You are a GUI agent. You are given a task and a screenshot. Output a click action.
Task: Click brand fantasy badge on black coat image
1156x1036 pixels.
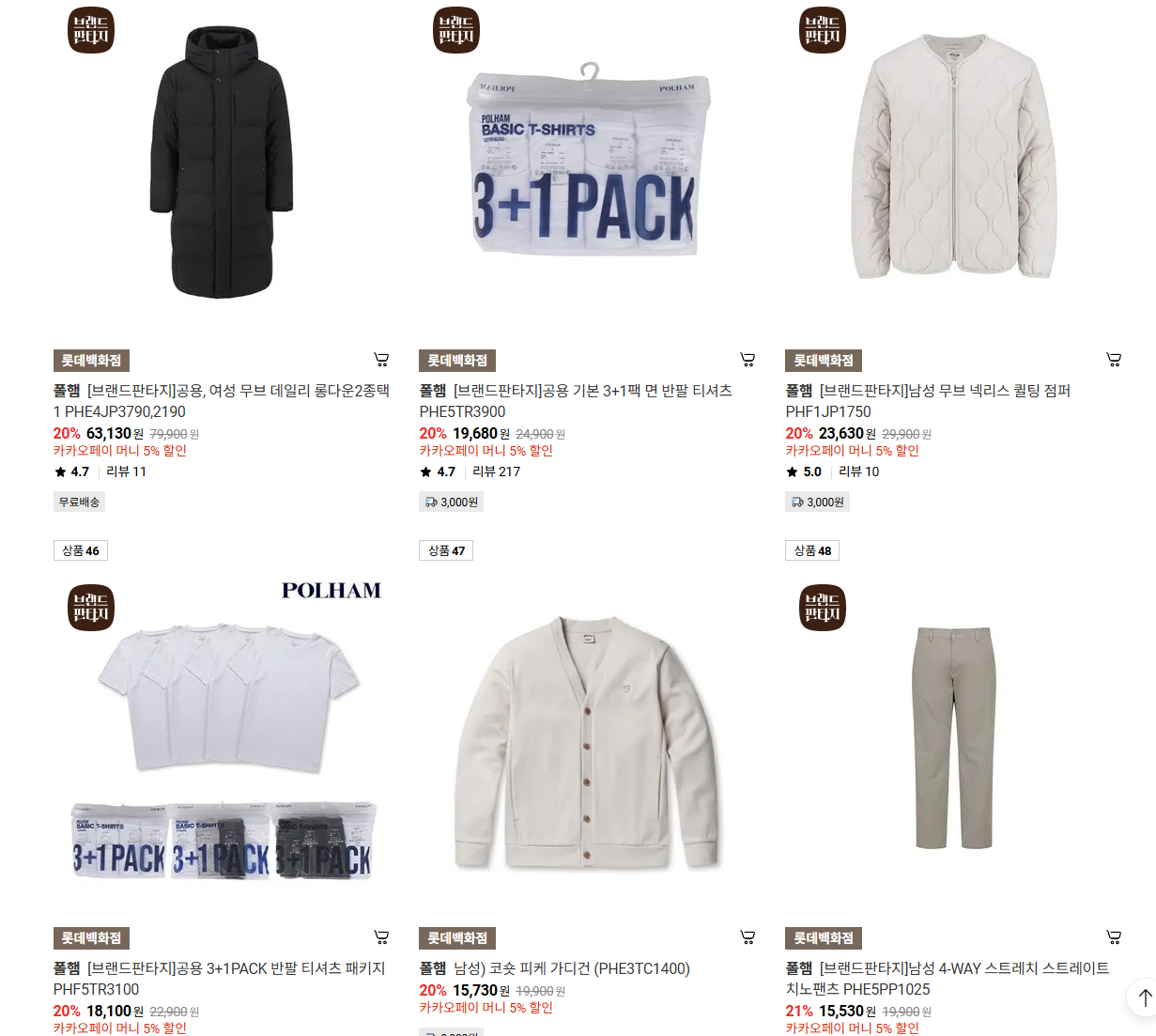point(91,30)
